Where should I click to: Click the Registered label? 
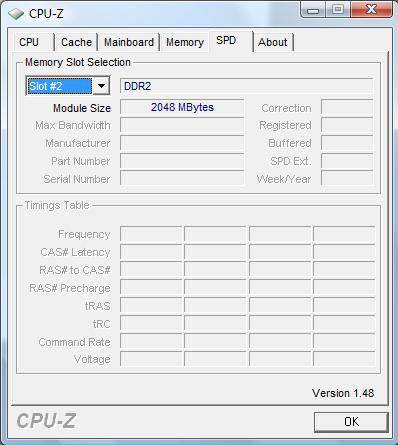tap(285, 126)
